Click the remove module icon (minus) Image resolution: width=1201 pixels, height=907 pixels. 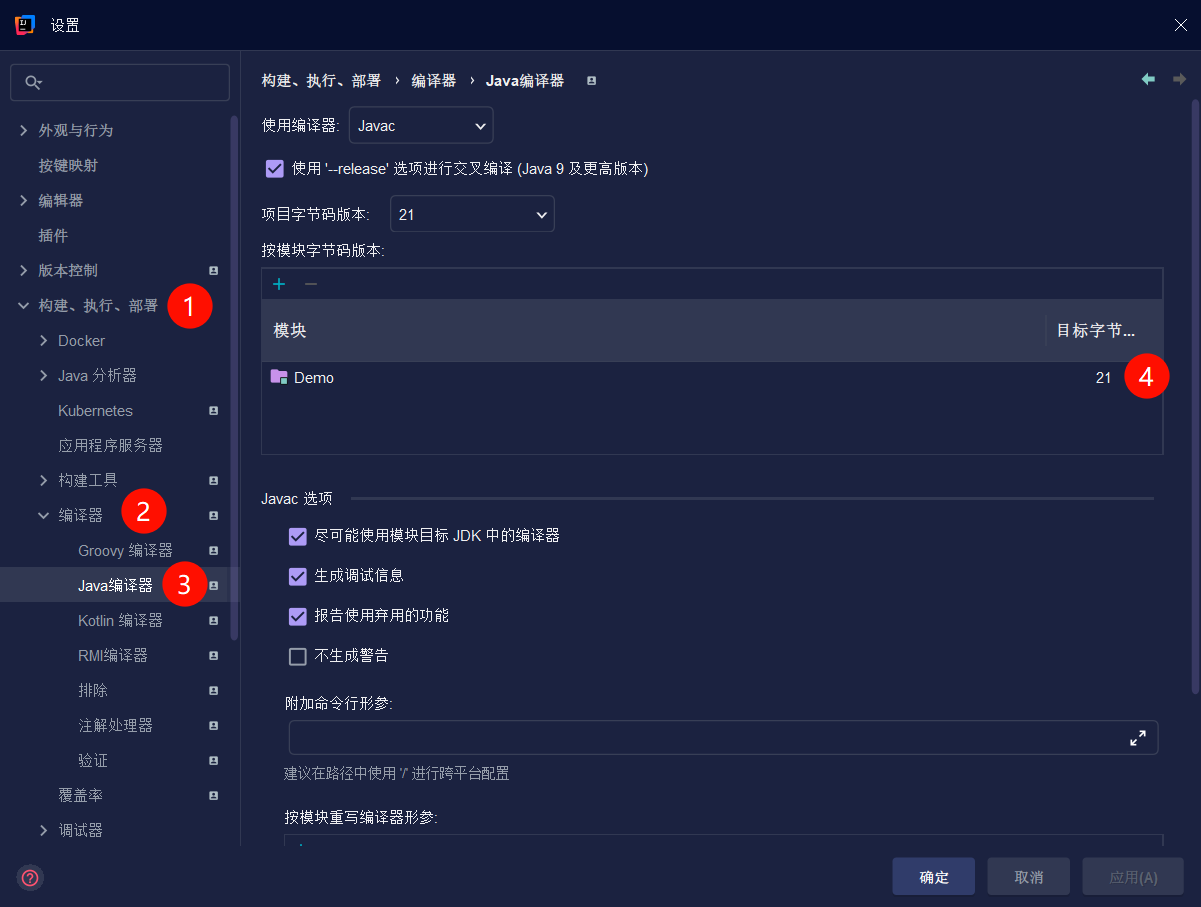[x=310, y=284]
